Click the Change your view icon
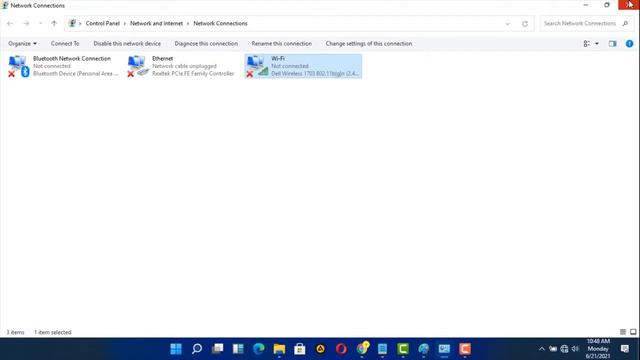 click(587, 44)
